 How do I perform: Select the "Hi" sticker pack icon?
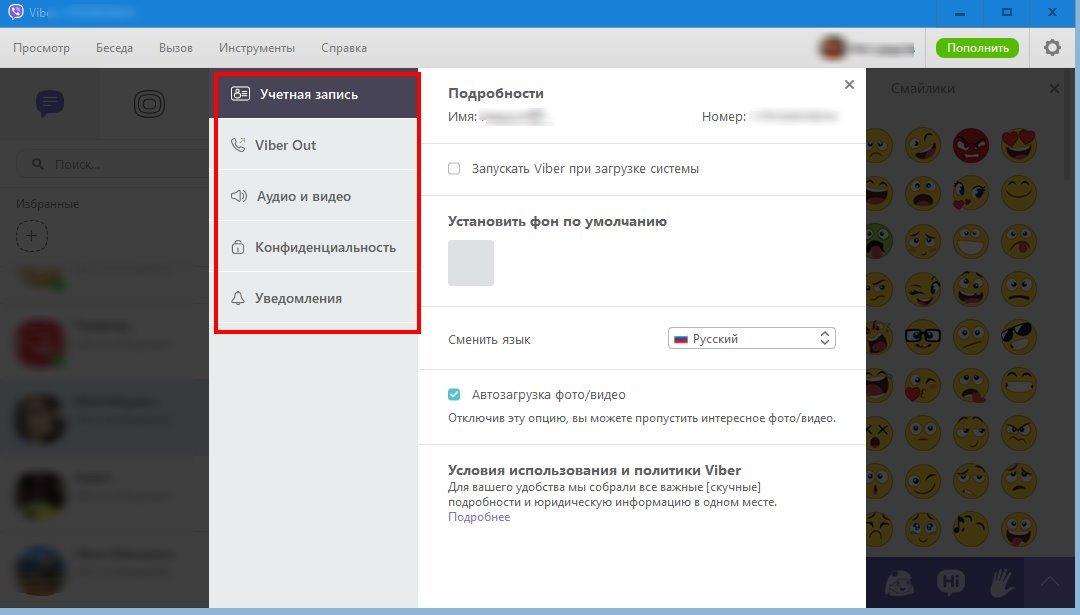click(x=950, y=582)
